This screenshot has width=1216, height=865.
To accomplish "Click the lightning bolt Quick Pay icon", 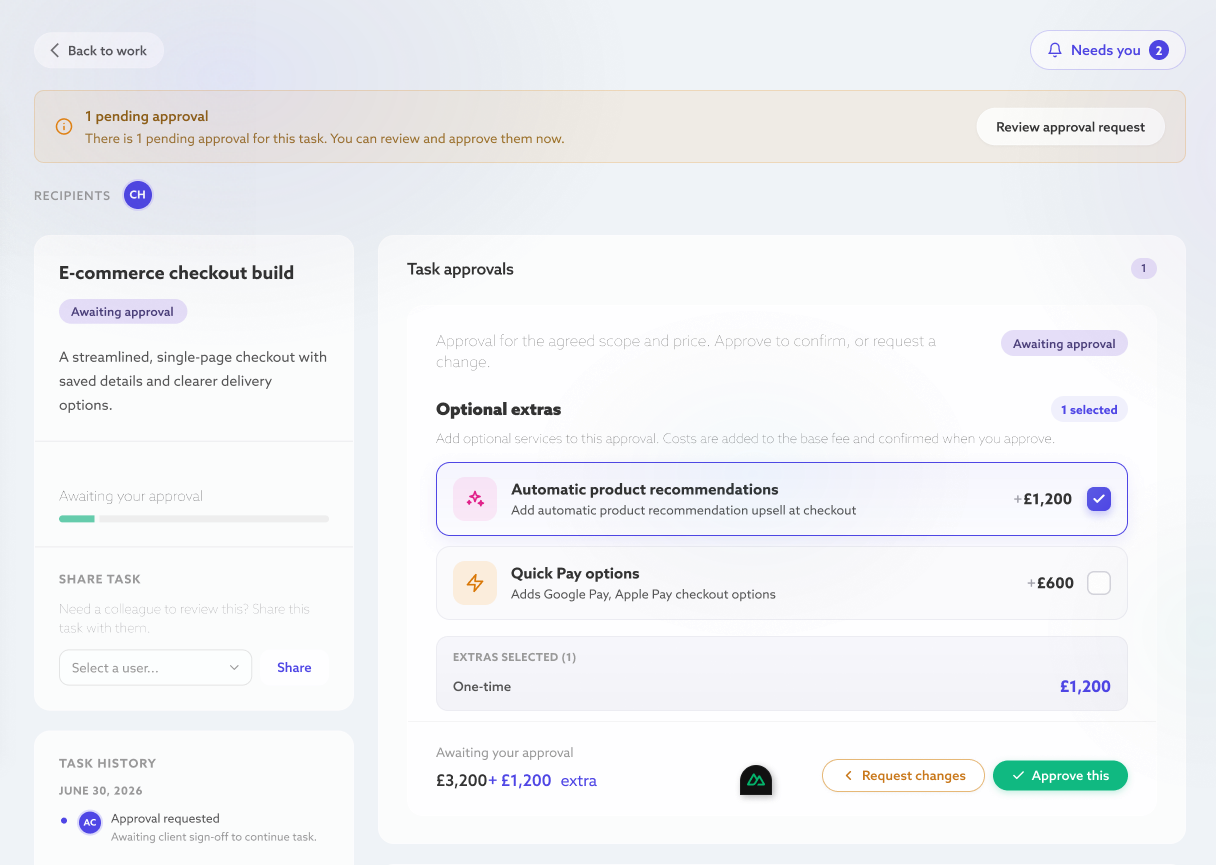I will [x=475, y=583].
